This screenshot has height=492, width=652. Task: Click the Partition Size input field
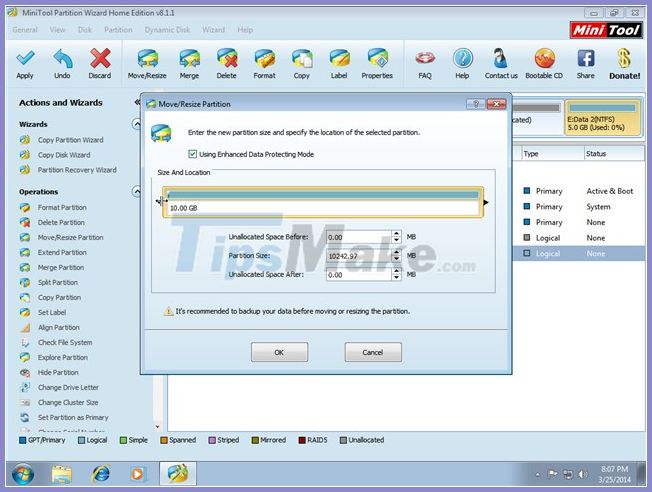pyautogui.click(x=359, y=256)
